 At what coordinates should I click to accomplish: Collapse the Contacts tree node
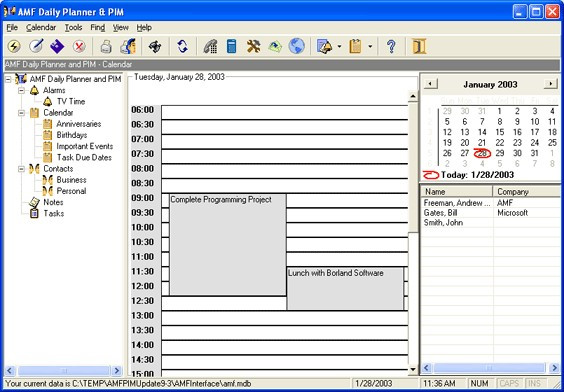click(x=22, y=169)
